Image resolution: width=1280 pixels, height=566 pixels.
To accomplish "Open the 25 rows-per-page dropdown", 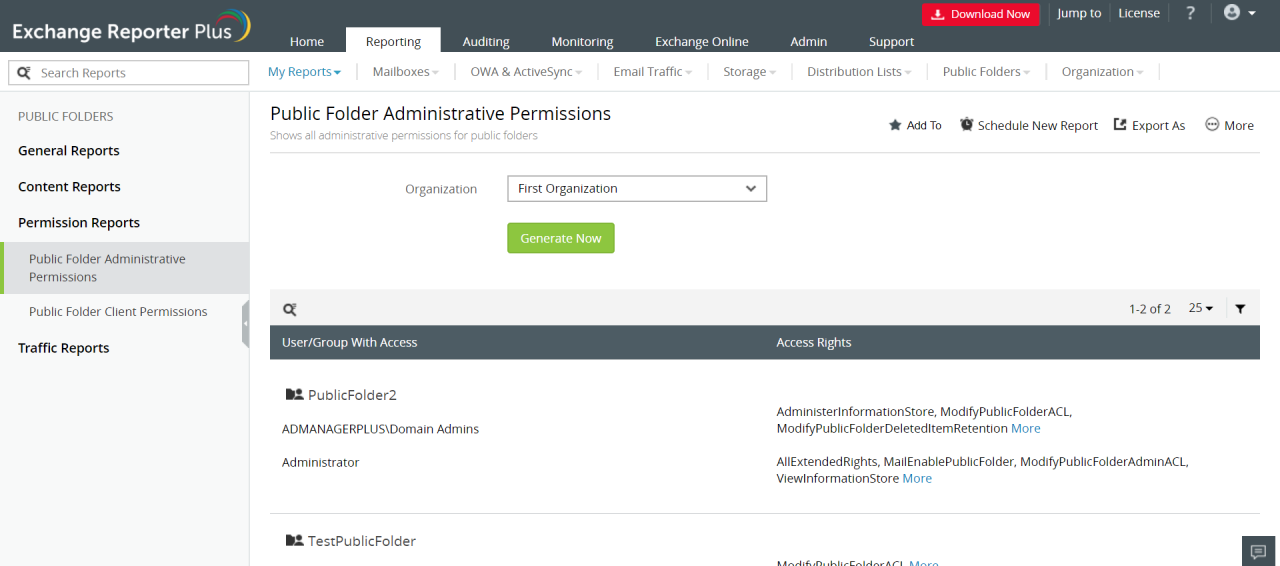I will tap(1200, 308).
